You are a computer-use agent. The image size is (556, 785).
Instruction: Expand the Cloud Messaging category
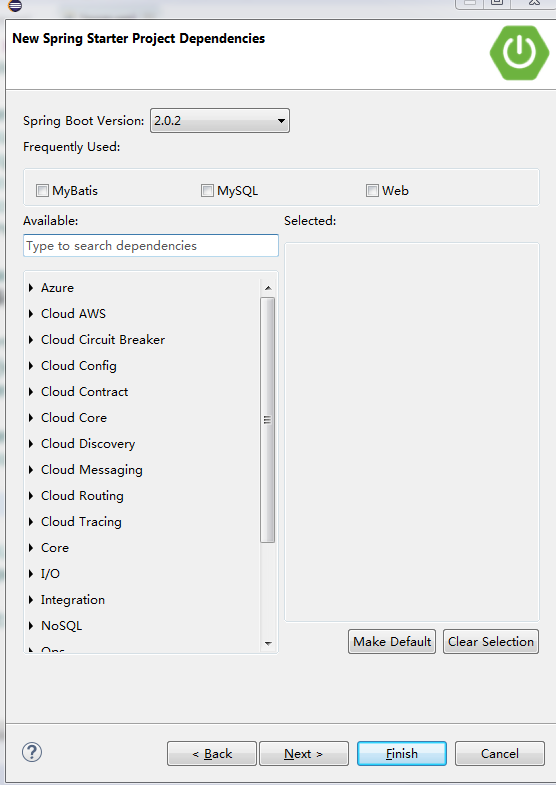(31, 470)
